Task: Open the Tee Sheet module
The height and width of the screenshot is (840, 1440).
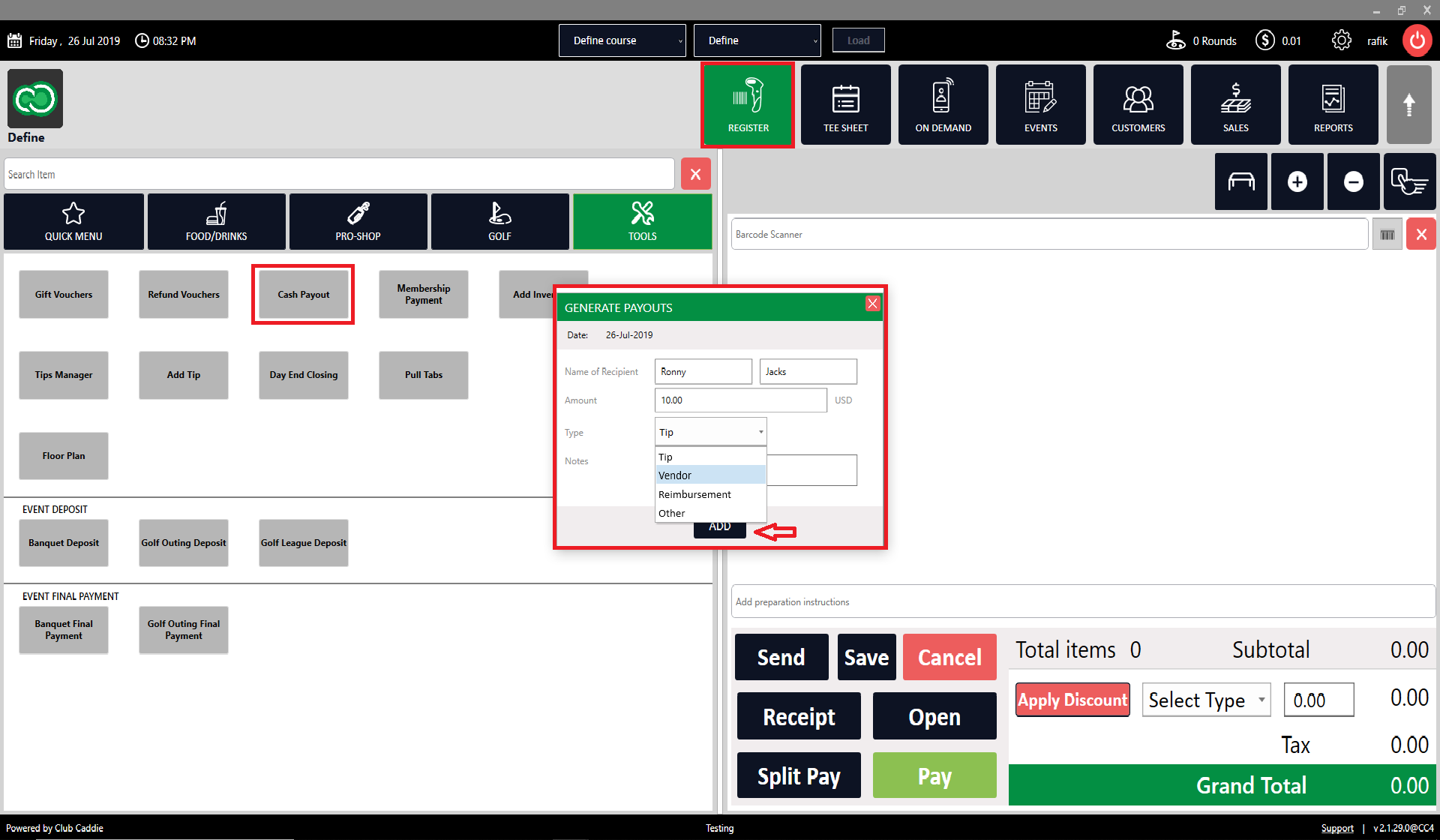Action: (x=845, y=105)
